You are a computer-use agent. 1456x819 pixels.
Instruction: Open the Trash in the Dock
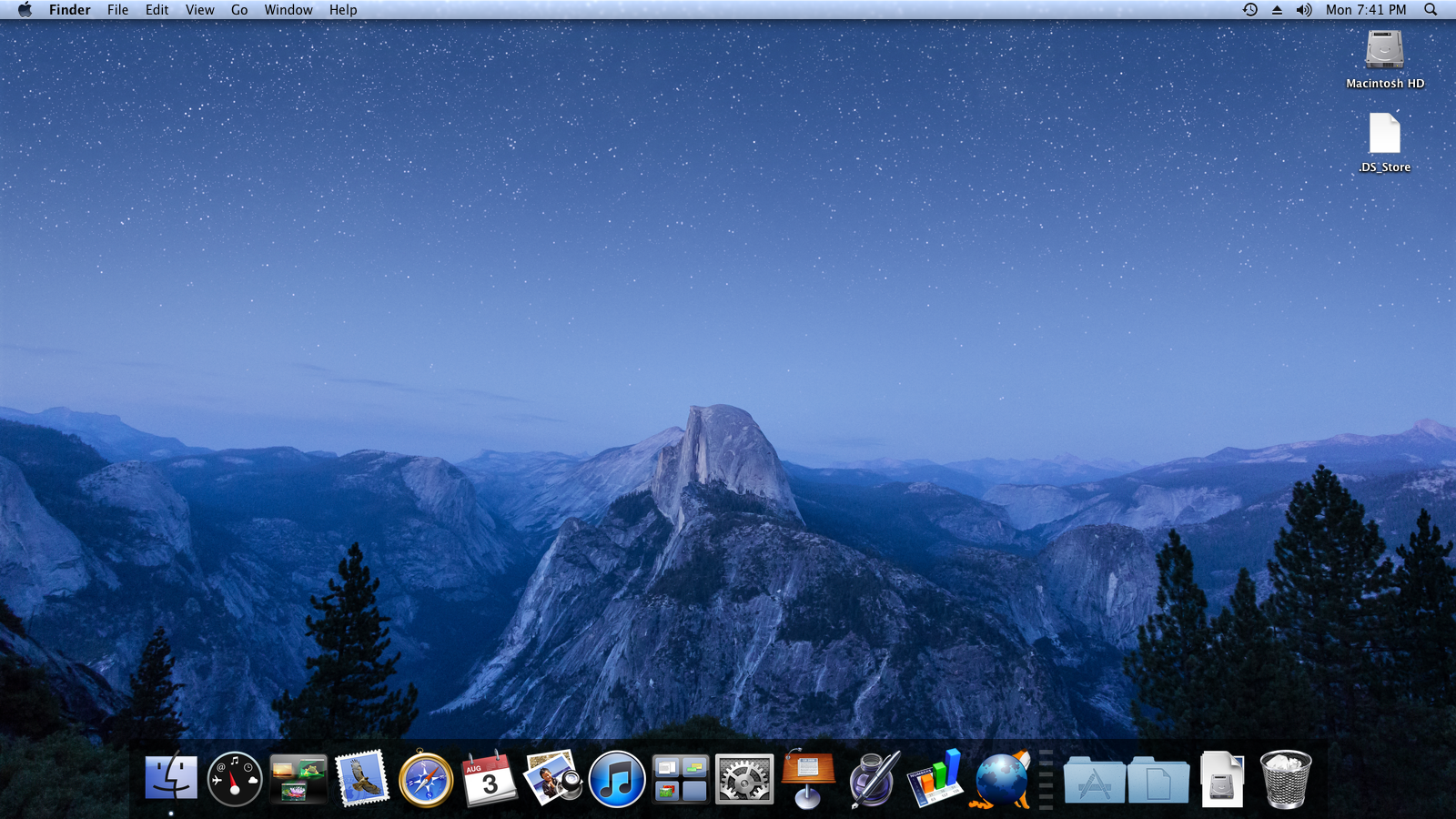pos(1285,779)
